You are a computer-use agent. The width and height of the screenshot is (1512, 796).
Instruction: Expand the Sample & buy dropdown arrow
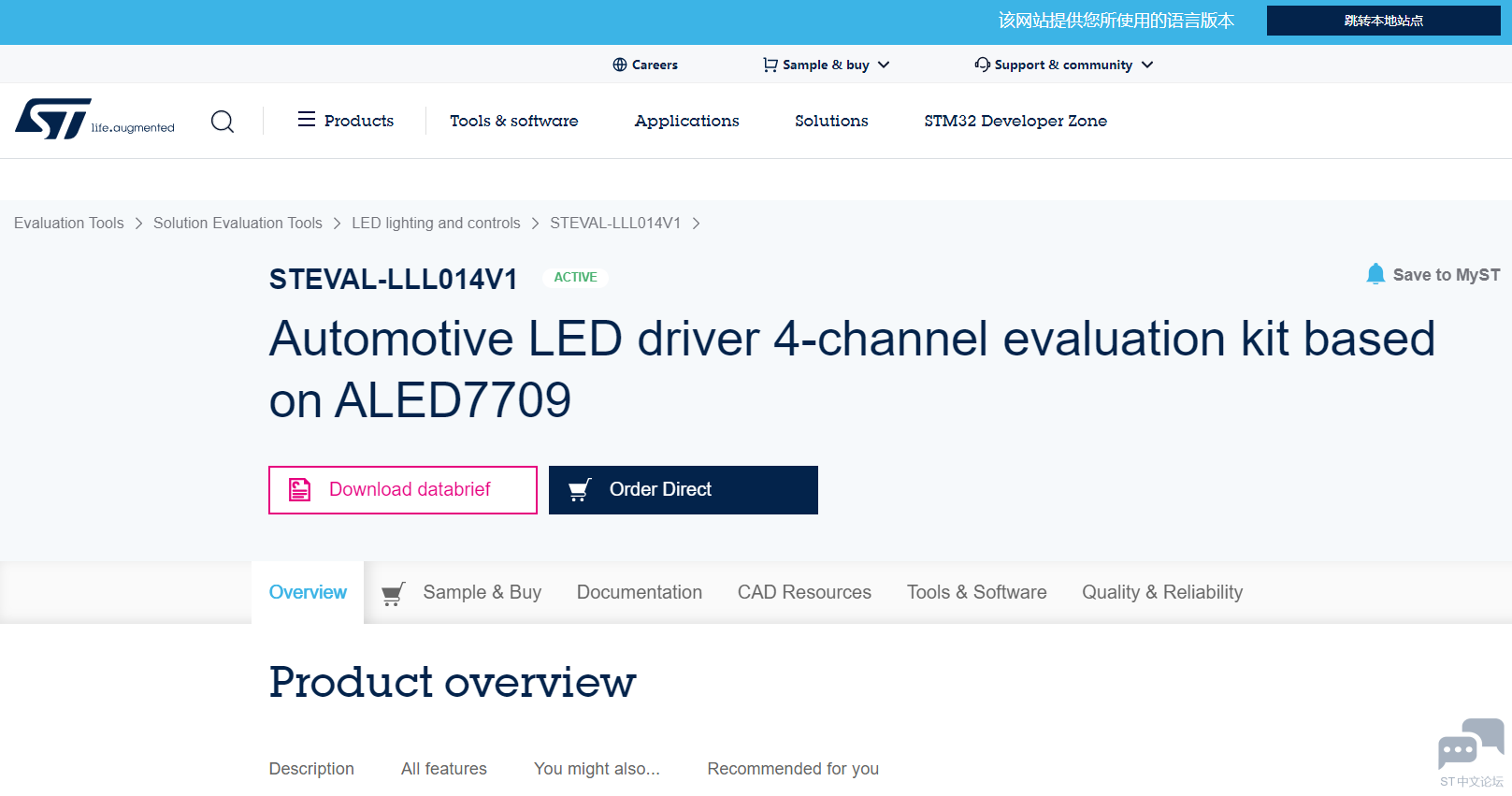(884, 65)
